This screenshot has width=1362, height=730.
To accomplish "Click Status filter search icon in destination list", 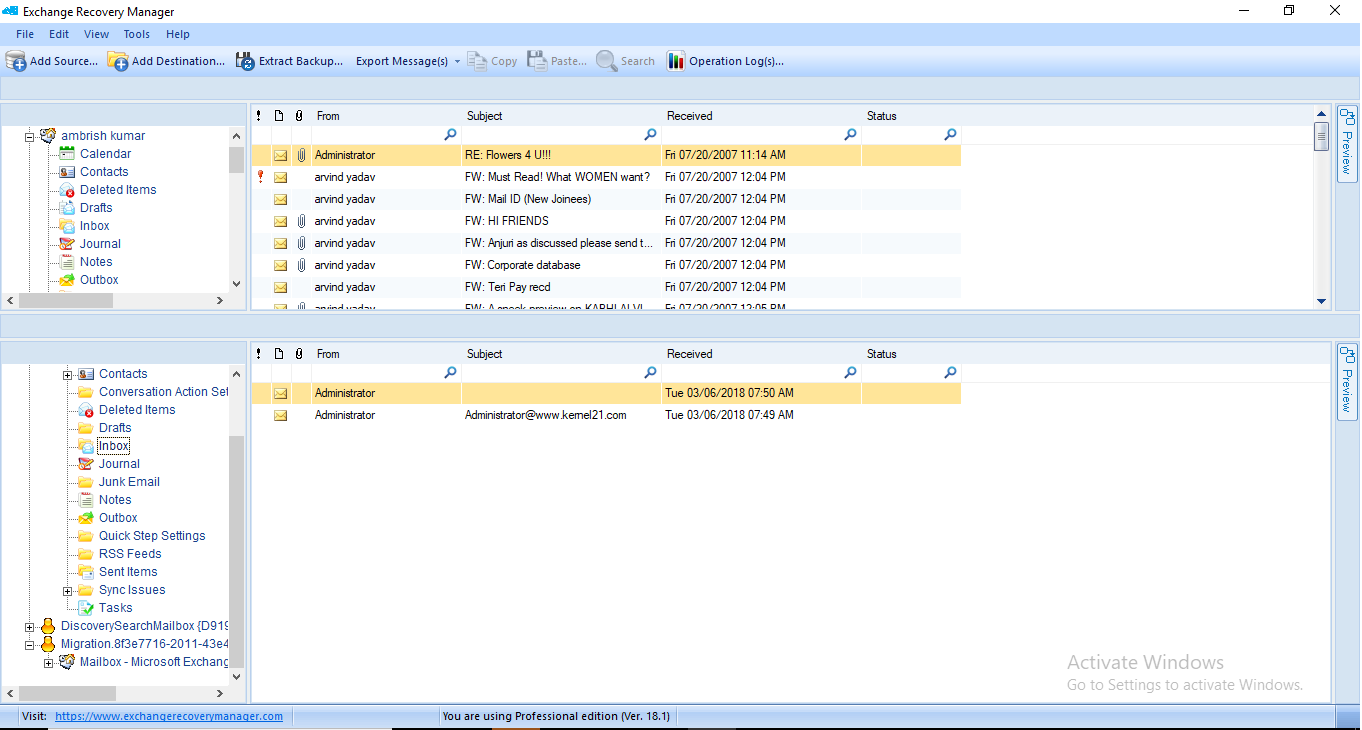I will point(950,372).
